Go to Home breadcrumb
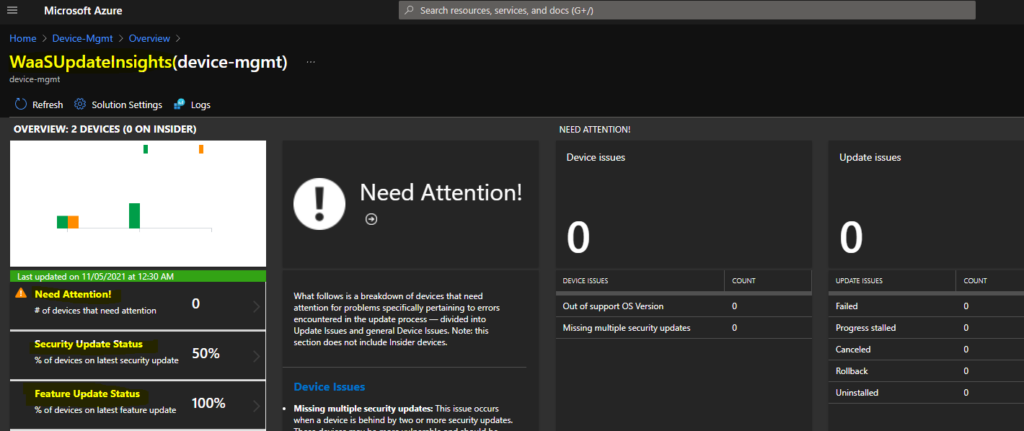The height and width of the screenshot is (431, 1024). (23, 39)
